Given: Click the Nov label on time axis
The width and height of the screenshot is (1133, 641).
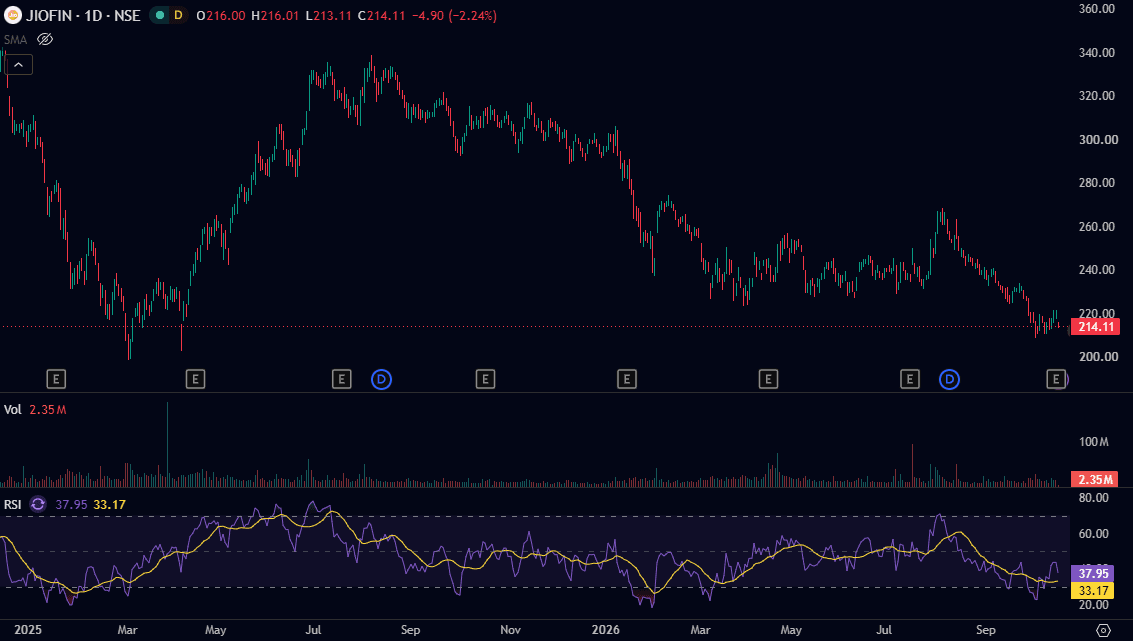Looking at the screenshot, I should click(x=510, y=629).
